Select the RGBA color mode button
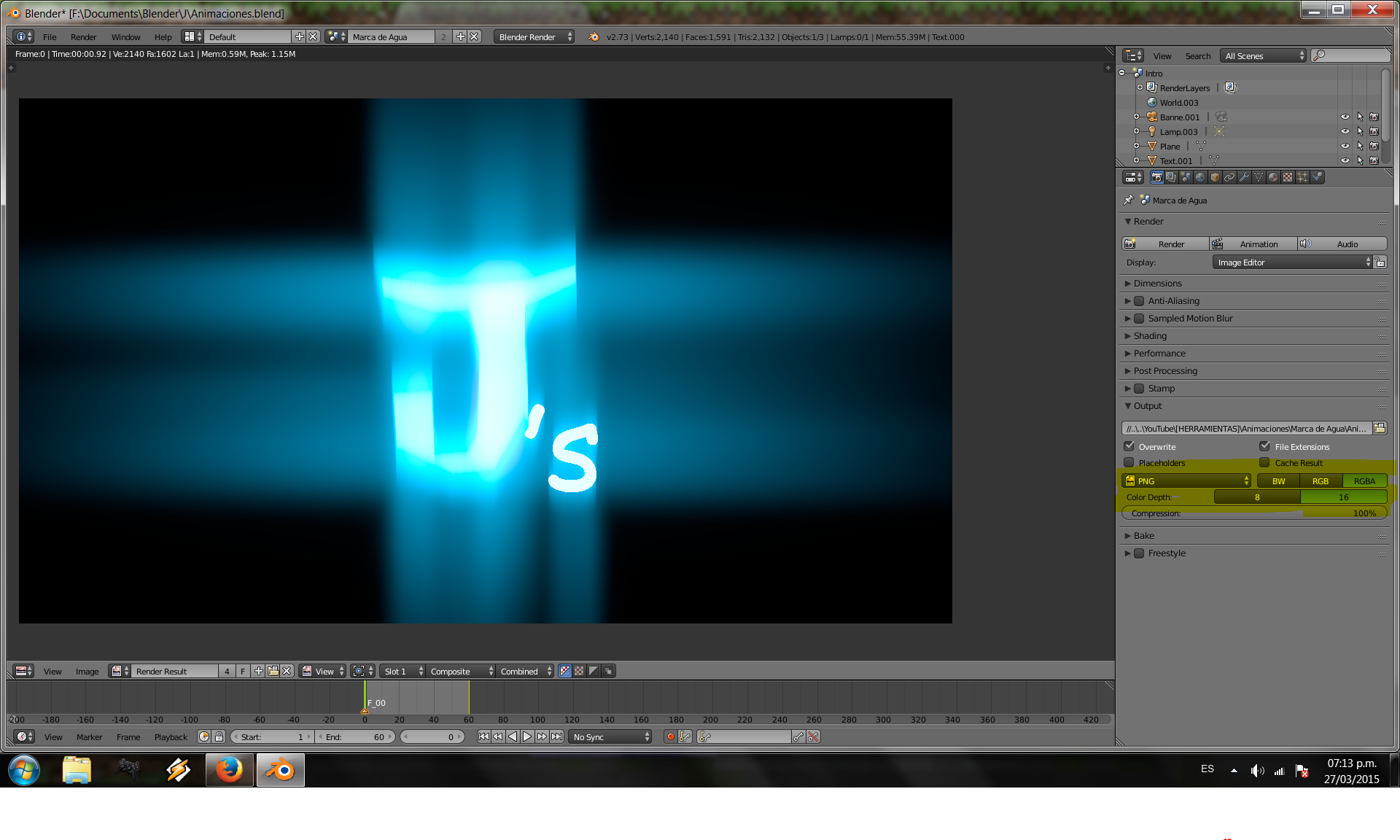This screenshot has height=840, width=1400. click(1364, 481)
